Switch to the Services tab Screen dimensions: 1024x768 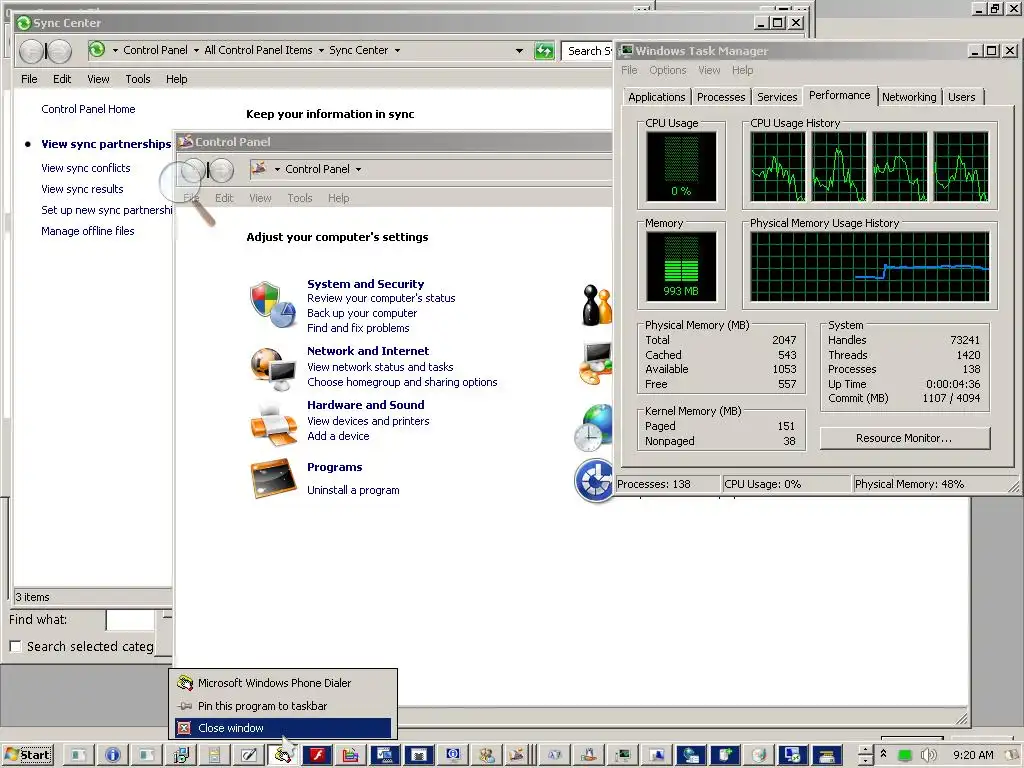pos(776,97)
